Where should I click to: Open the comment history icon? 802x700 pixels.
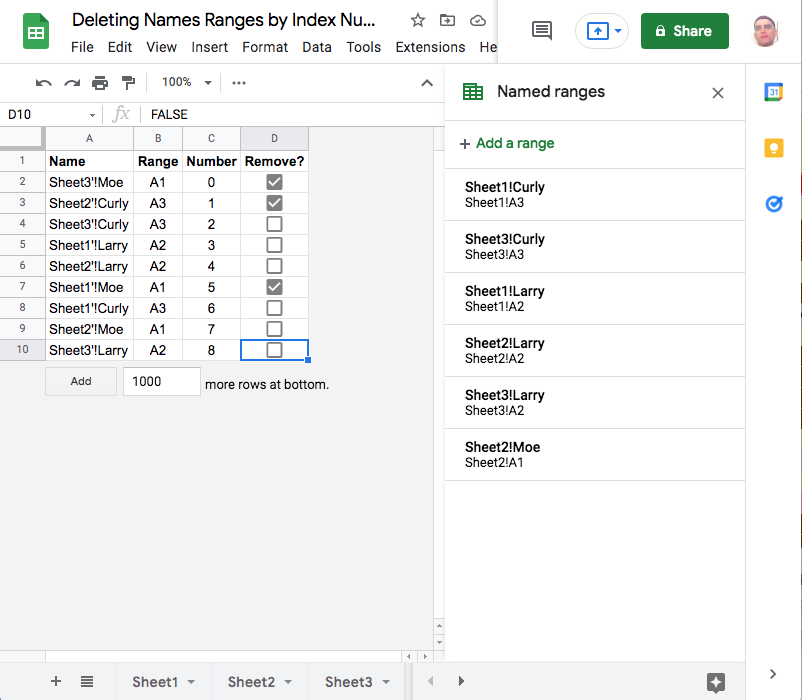click(x=542, y=31)
